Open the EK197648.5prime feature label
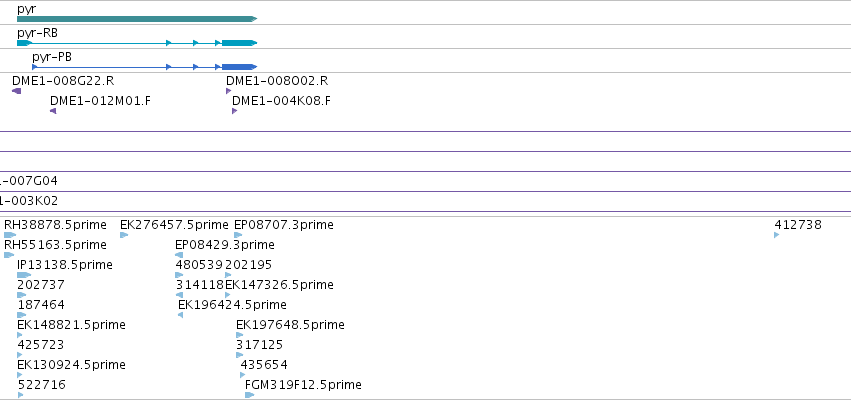This screenshot has width=851, height=400. 290,325
